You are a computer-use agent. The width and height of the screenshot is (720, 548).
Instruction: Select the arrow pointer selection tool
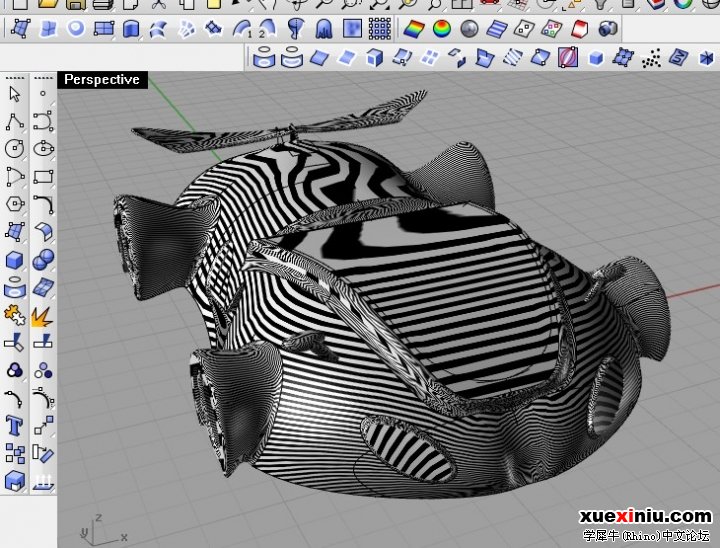click(x=15, y=94)
